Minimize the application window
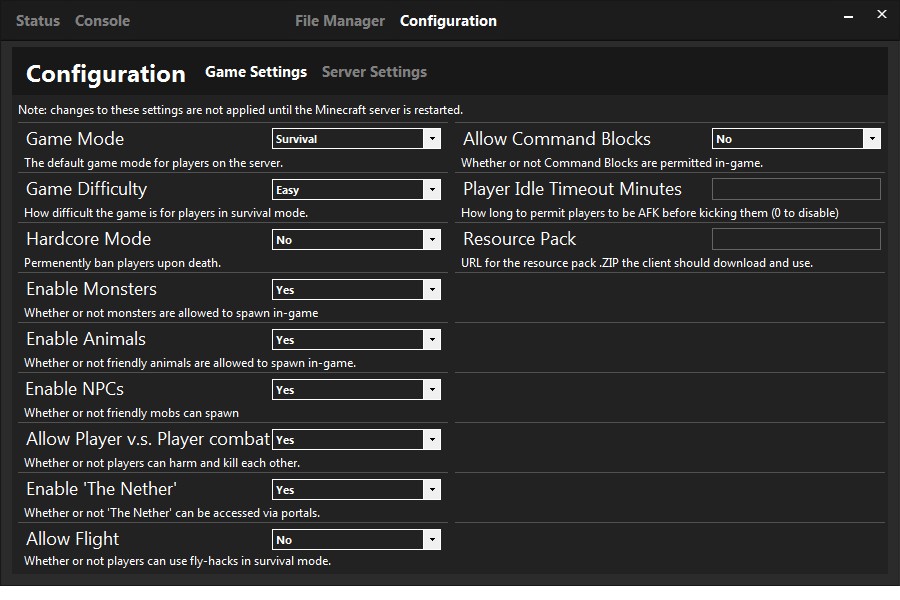 [847, 15]
